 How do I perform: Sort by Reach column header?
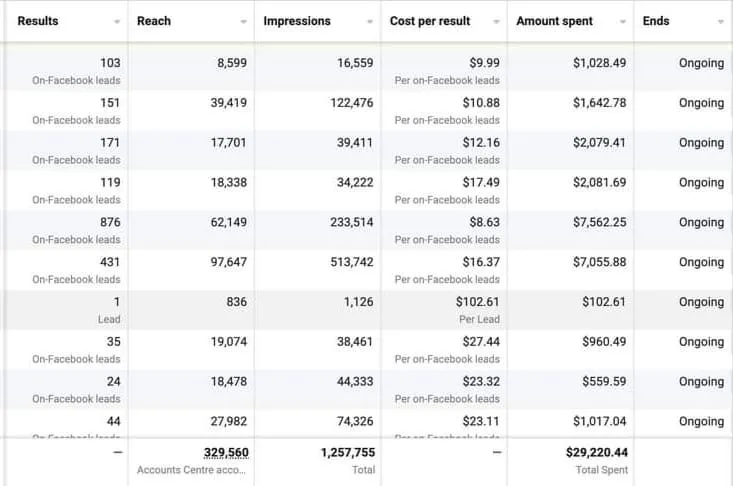point(153,21)
